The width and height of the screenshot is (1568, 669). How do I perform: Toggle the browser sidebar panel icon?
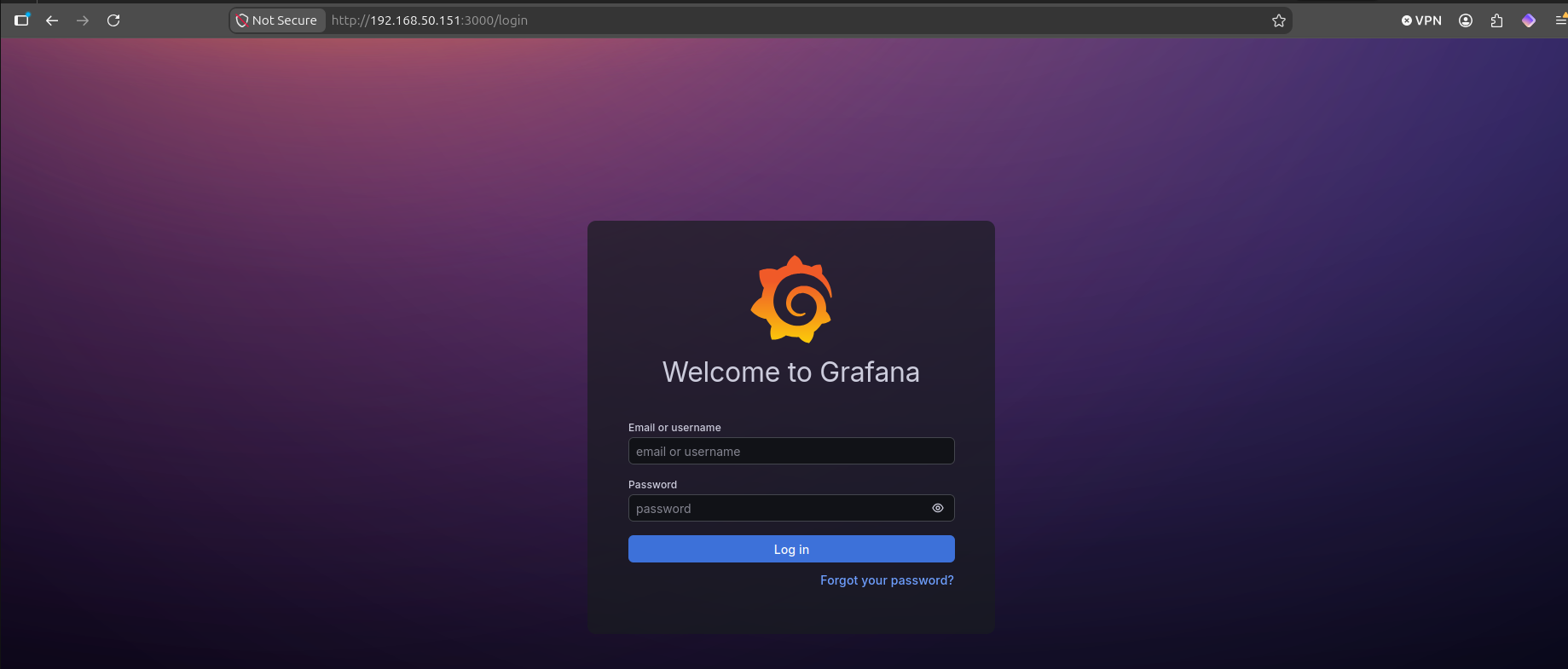click(x=22, y=20)
